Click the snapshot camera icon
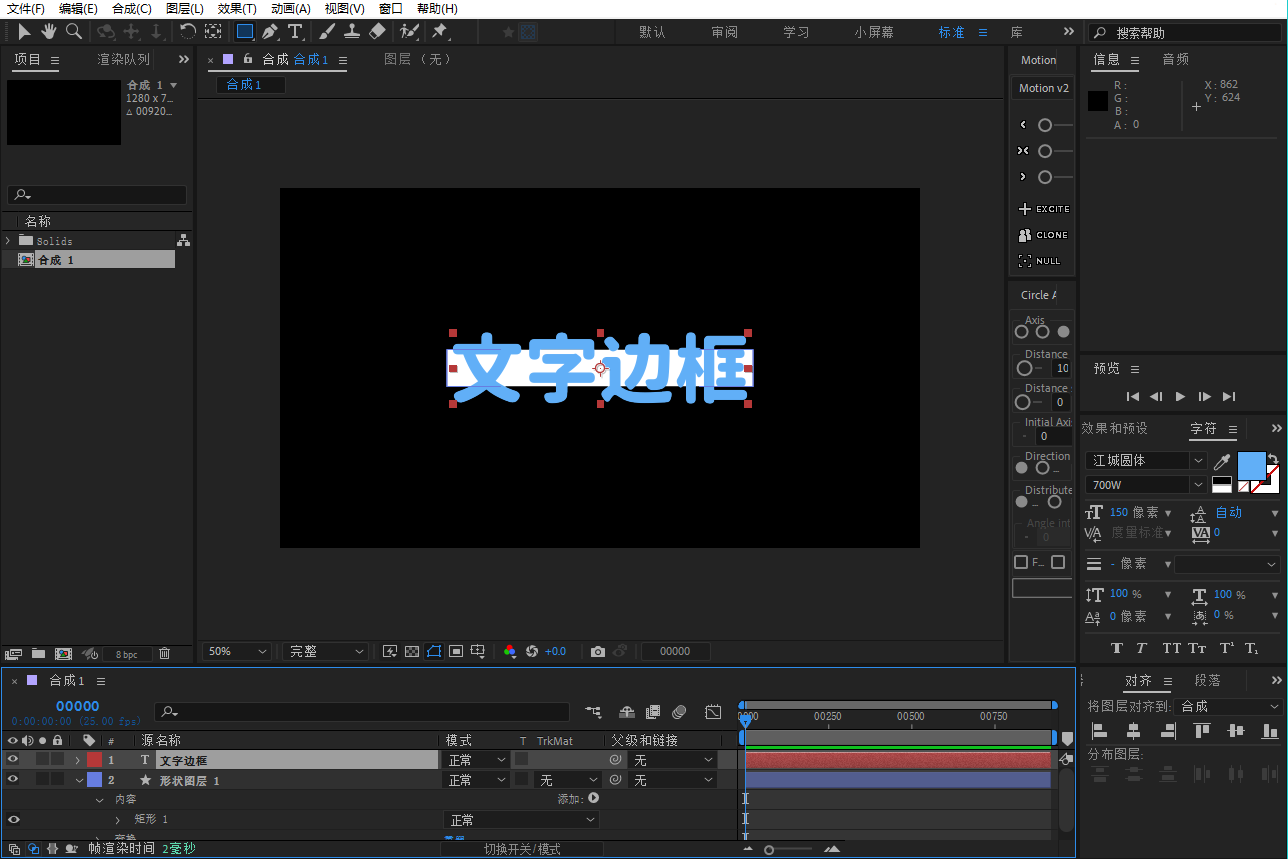 point(598,651)
